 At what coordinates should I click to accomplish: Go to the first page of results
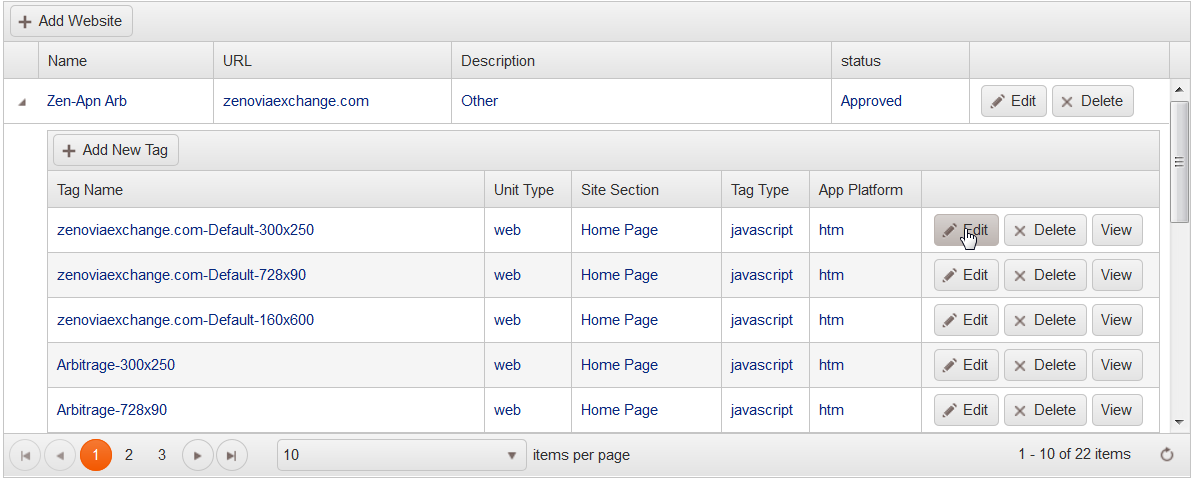[25, 455]
